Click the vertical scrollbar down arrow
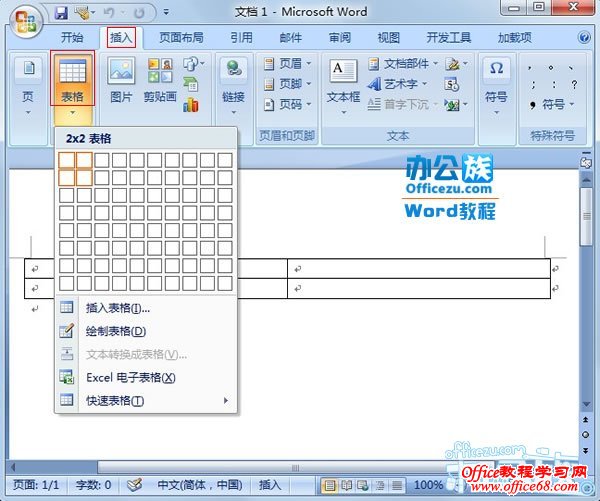 point(586,404)
